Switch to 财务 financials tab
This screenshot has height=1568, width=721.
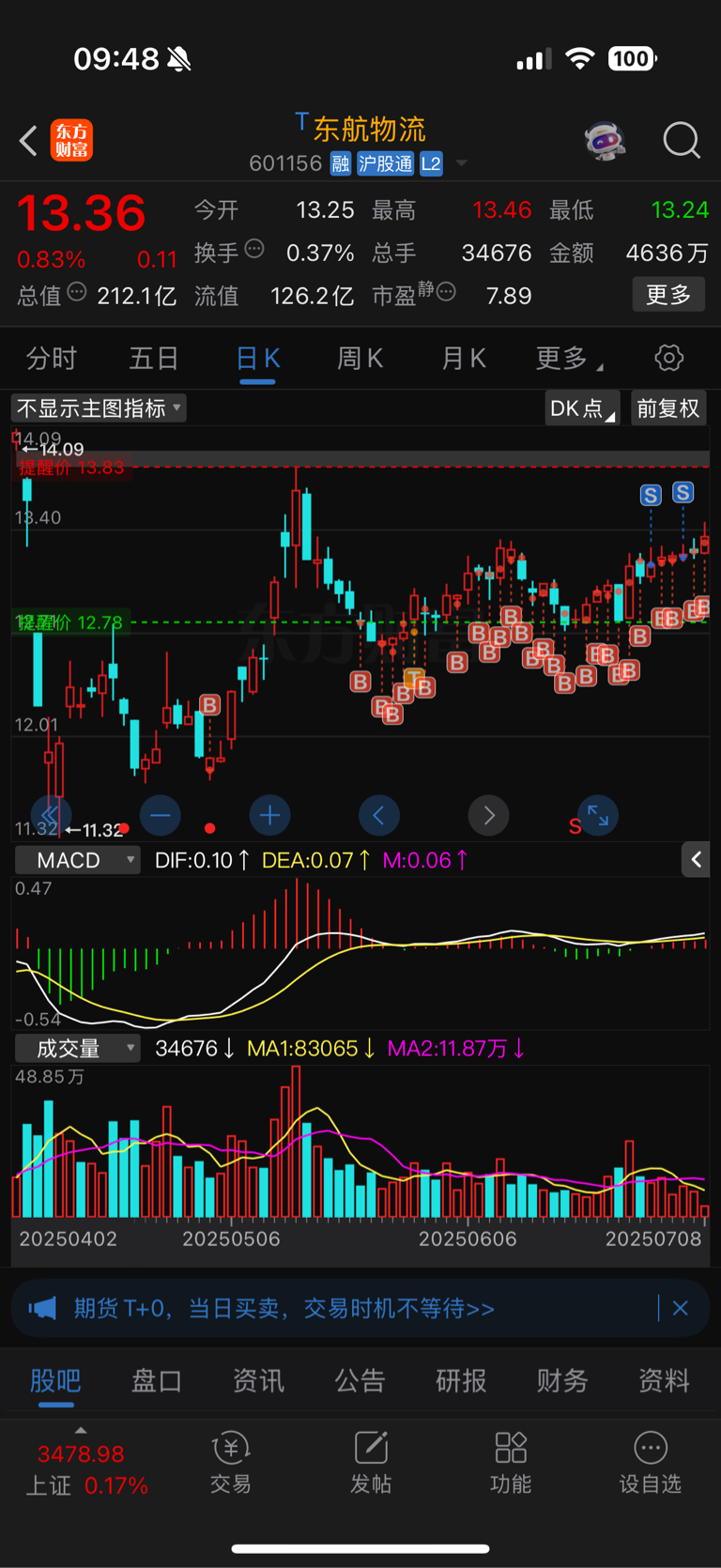[x=562, y=1380]
